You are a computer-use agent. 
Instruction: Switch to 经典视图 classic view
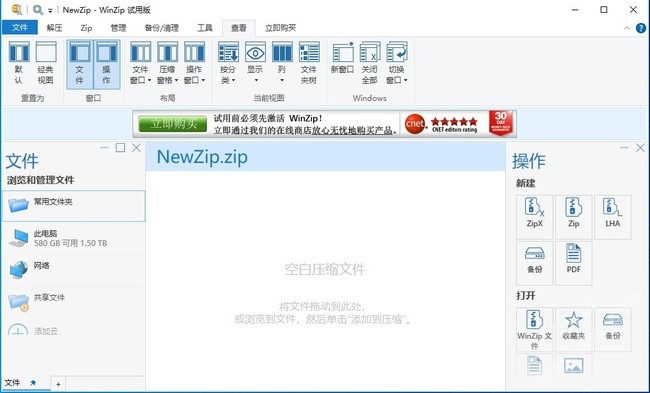tap(46, 63)
